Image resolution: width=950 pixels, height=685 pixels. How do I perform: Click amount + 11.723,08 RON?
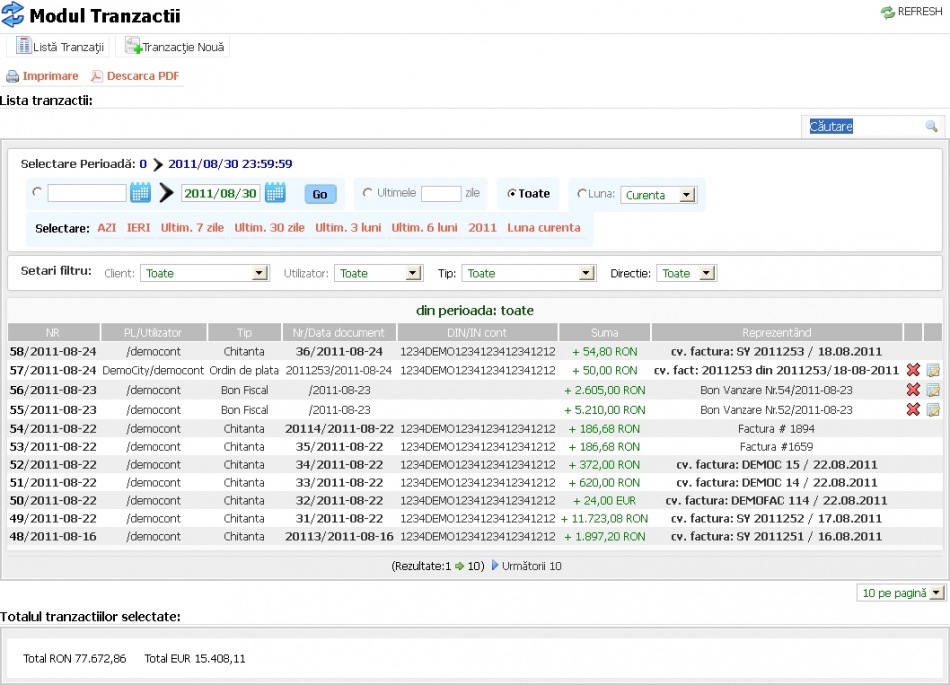[x=605, y=518]
